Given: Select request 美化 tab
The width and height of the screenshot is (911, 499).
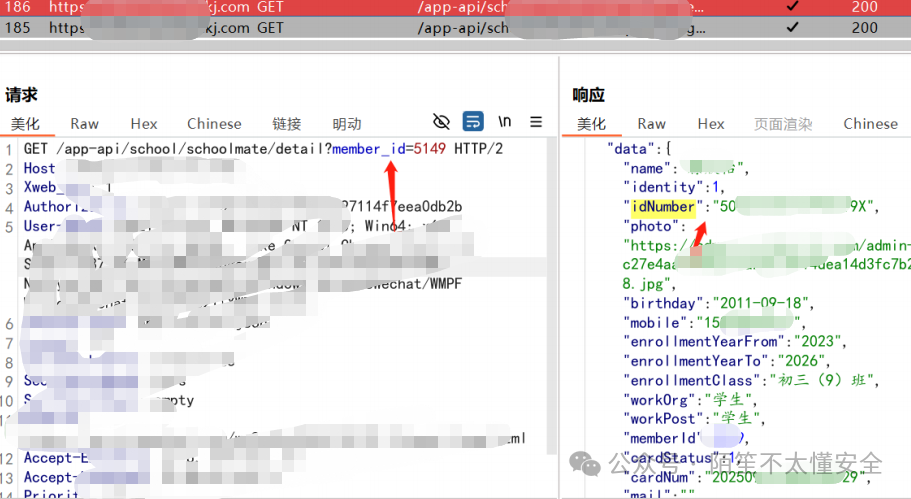Looking at the screenshot, I should point(26,124).
